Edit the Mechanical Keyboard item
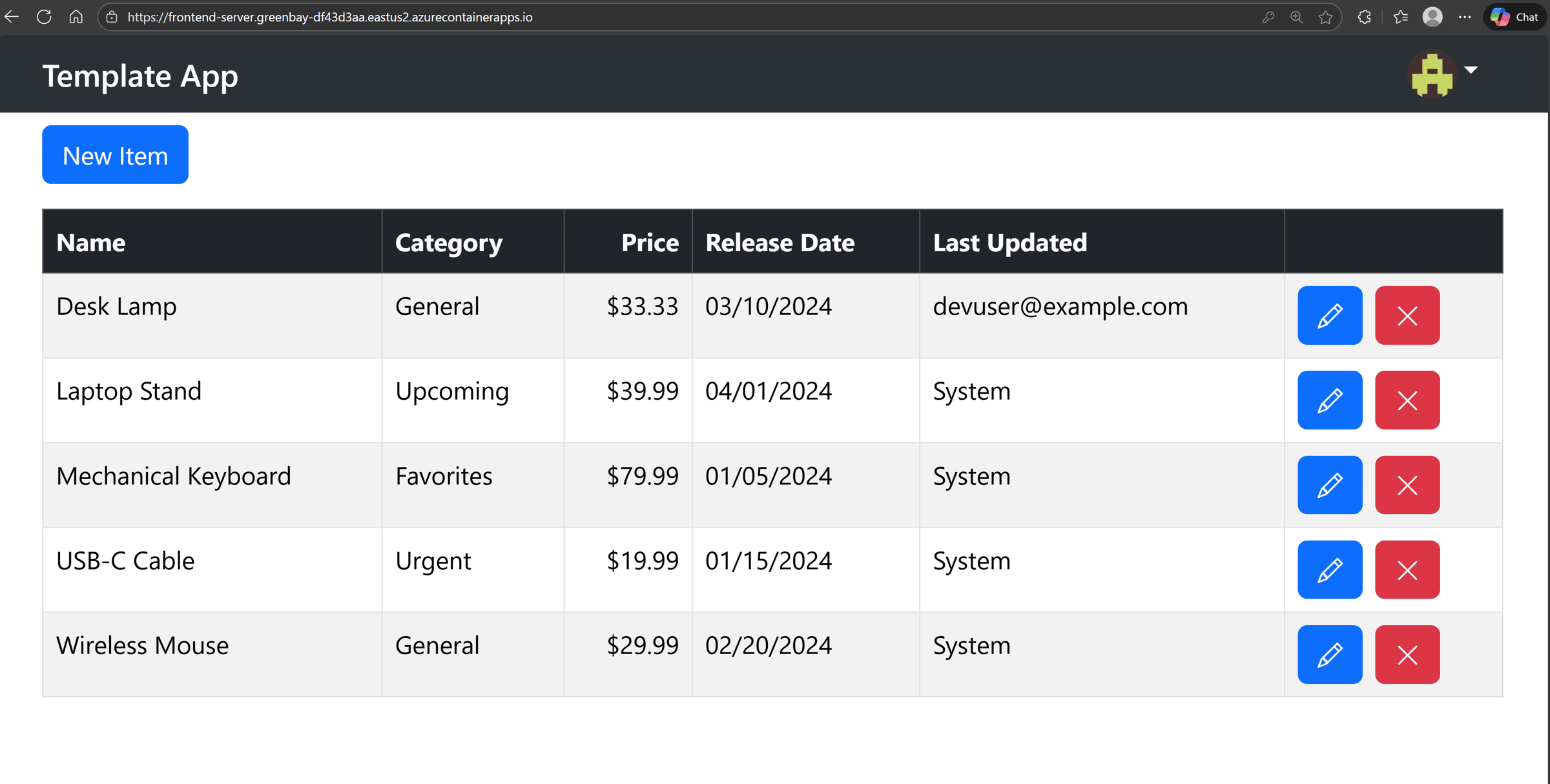Viewport: 1550px width, 784px height. tap(1329, 485)
